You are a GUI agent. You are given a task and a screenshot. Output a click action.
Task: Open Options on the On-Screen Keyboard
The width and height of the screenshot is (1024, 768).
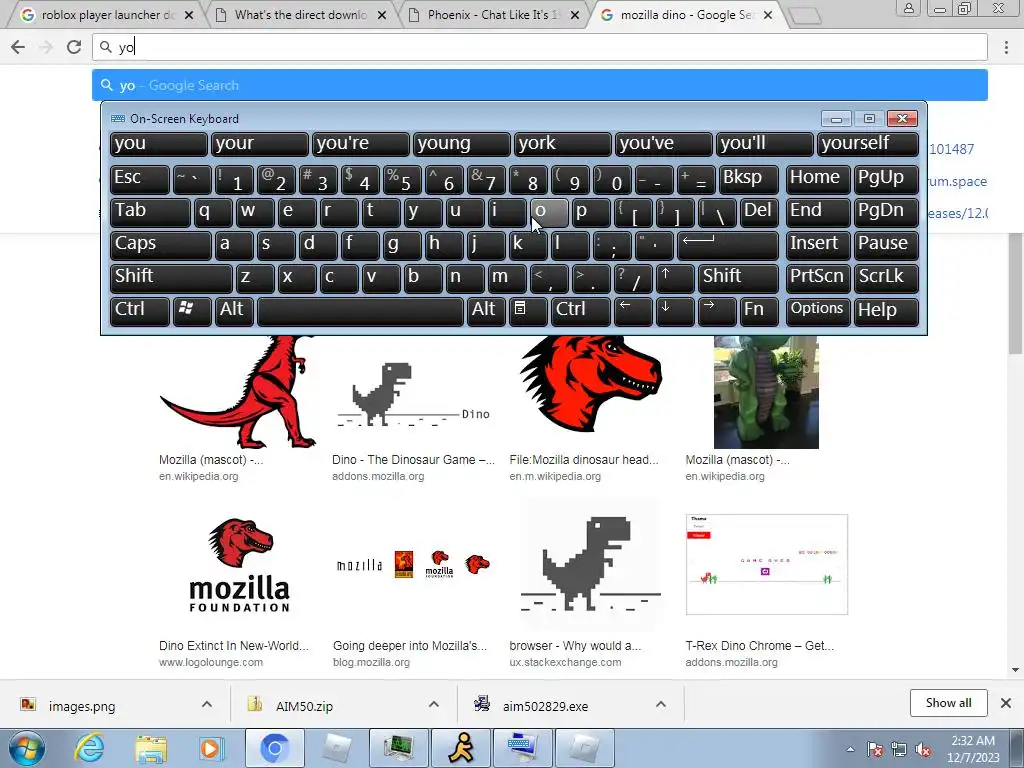(x=817, y=311)
